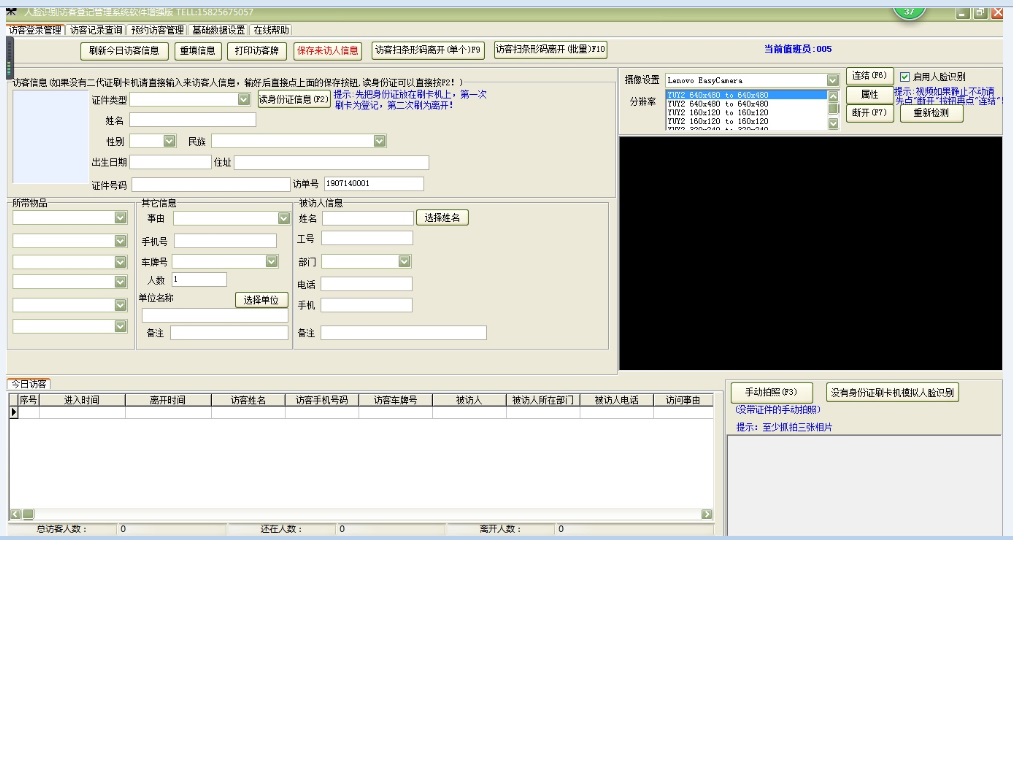This screenshot has height=768, width=1024.
Task: Open the Lenovo EasyCamera camera dropdown
Action: tap(833, 80)
